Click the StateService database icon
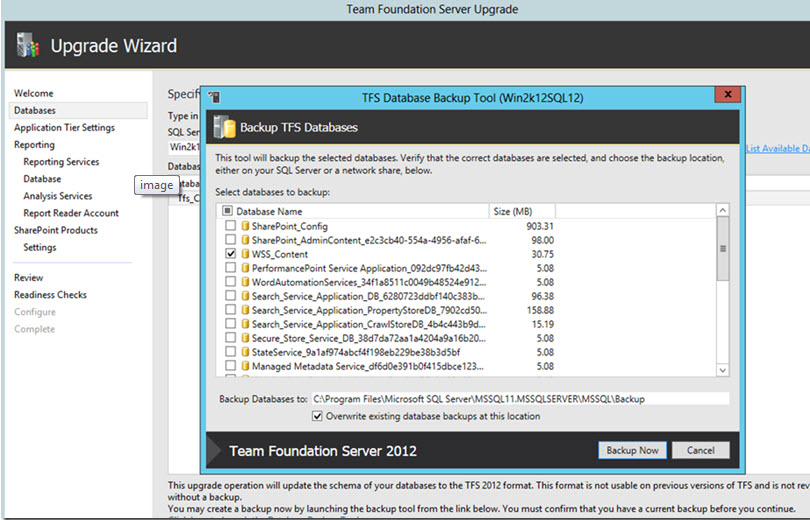 pos(245,352)
